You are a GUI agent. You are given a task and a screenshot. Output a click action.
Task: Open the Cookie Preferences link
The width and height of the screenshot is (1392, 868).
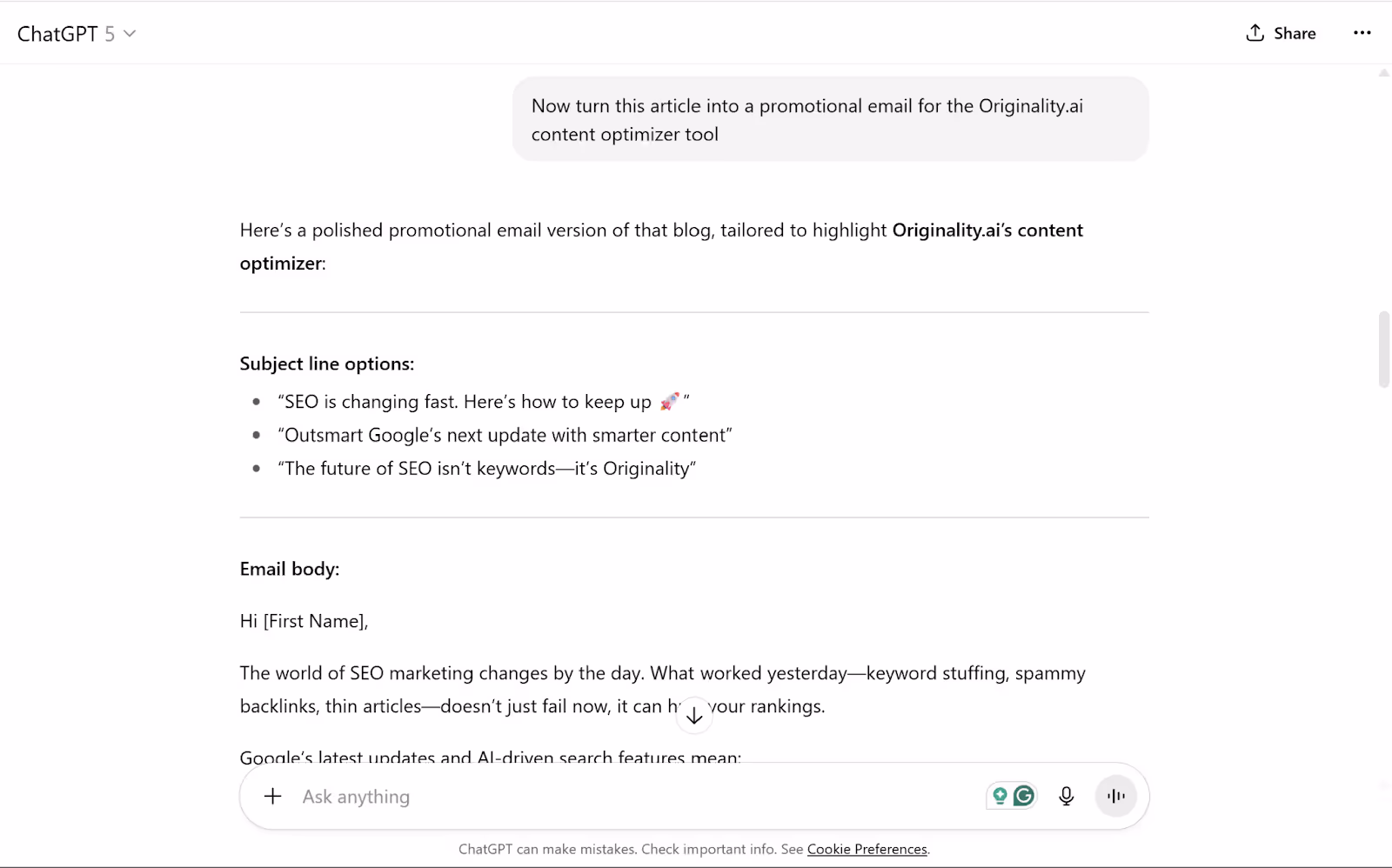click(867, 849)
